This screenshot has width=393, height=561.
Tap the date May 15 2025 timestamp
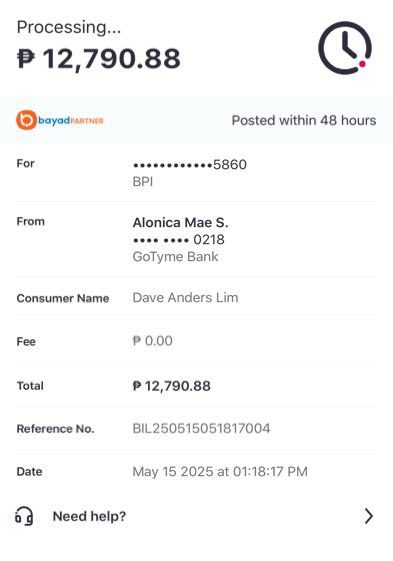tap(220, 472)
